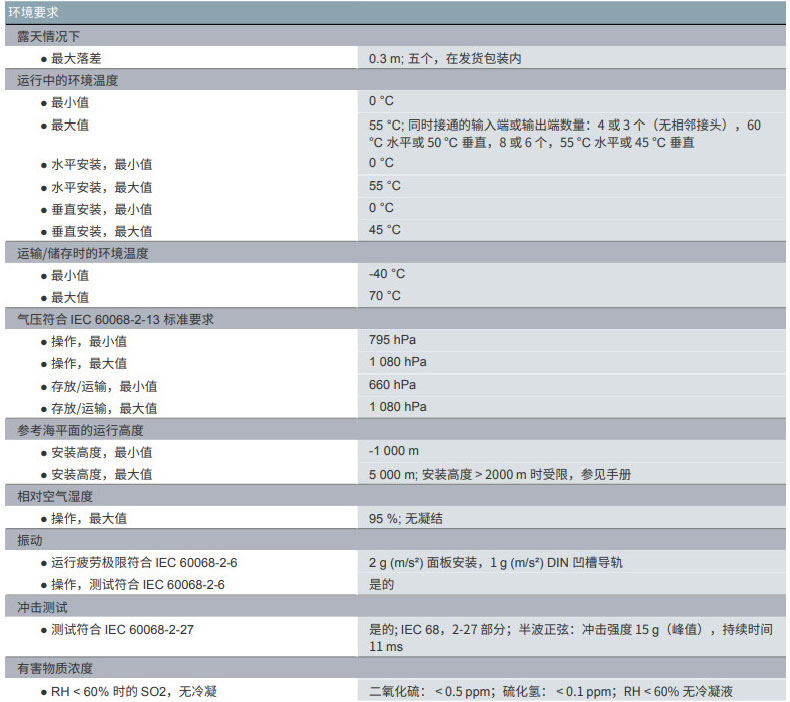This screenshot has width=790, height=702.
Task: Select the 冲击测试 section header
Action: coord(42,607)
